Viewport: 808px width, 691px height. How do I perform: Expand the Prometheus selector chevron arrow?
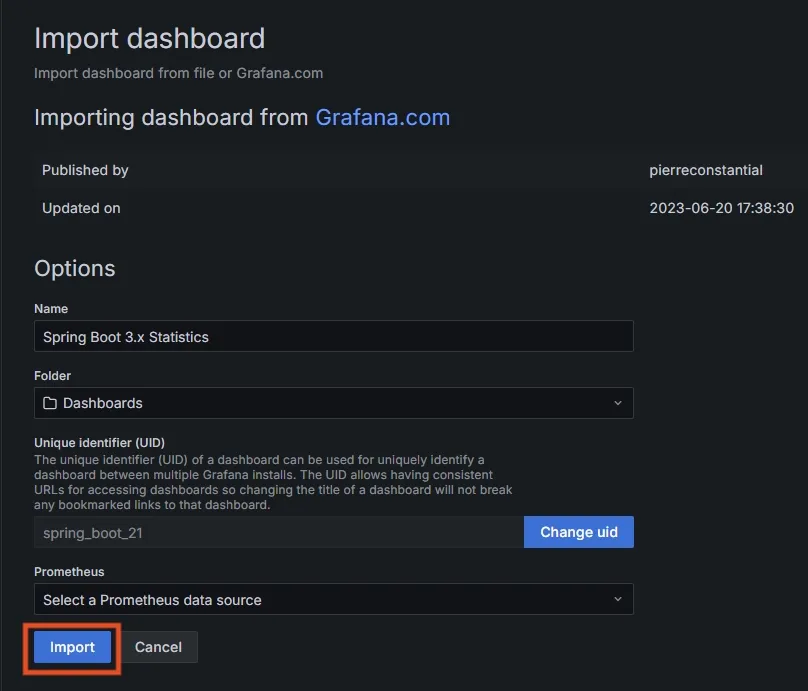point(618,599)
